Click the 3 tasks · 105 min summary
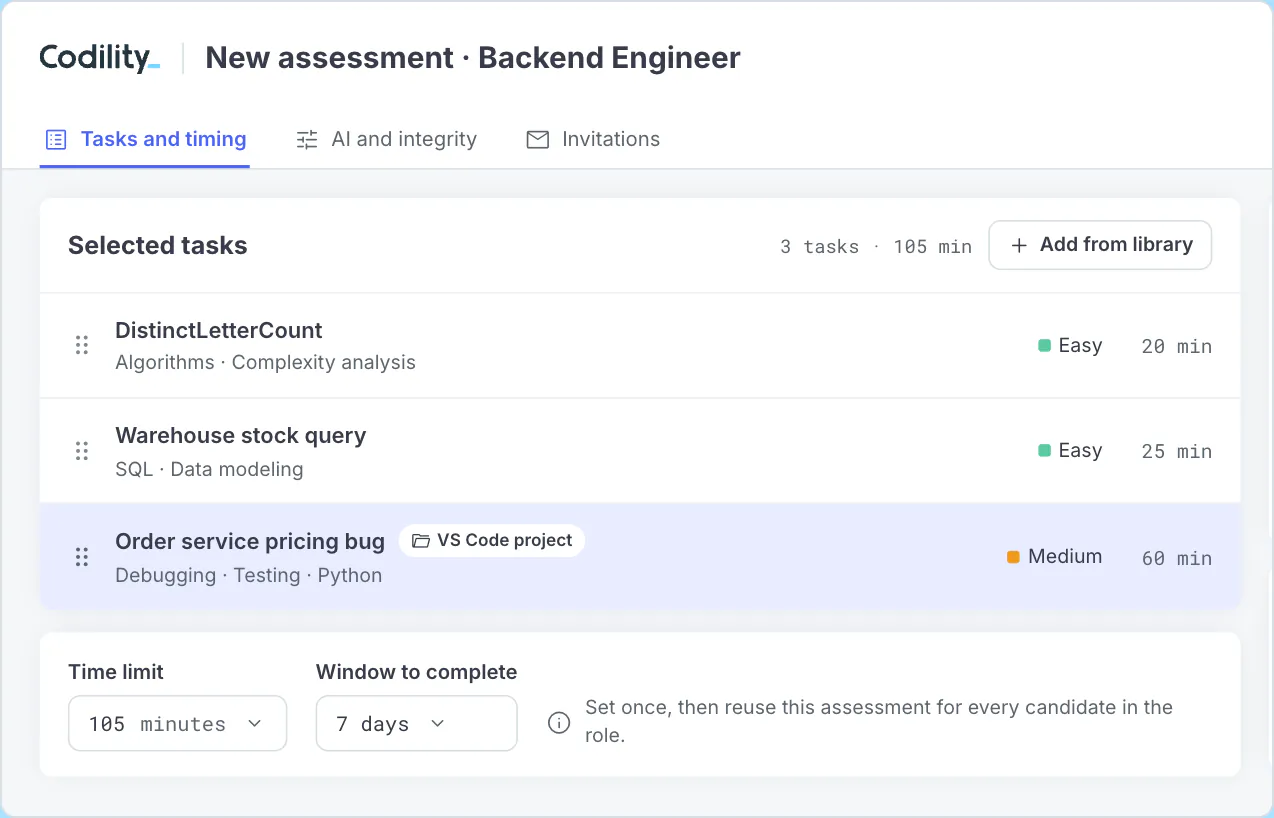 tap(876, 246)
